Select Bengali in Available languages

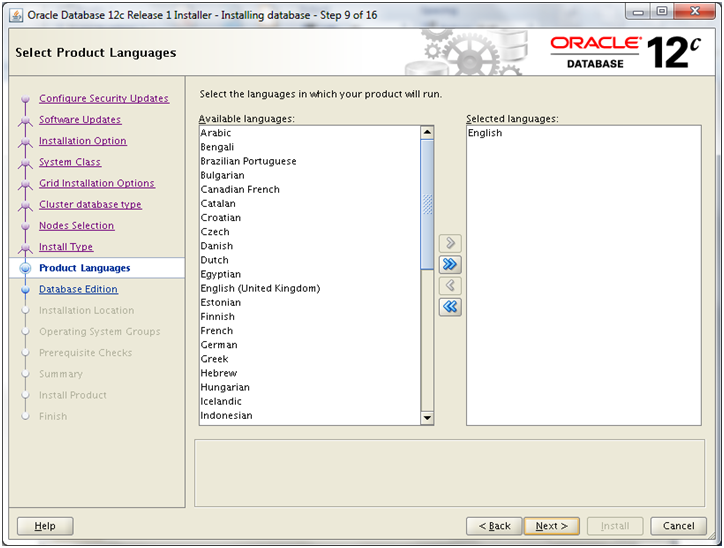pos(310,147)
